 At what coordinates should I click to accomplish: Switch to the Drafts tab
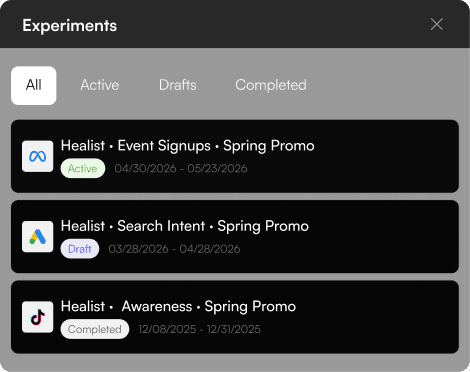pos(178,85)
